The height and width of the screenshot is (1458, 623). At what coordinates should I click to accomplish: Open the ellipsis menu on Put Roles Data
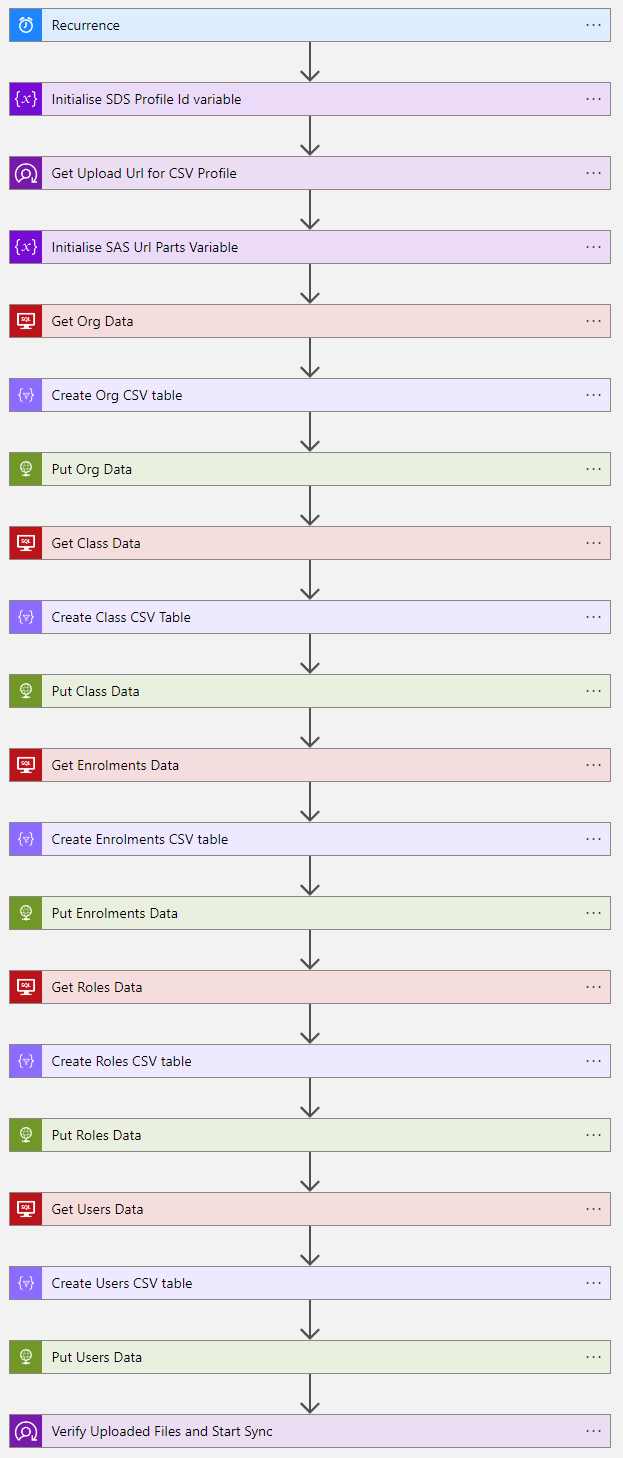(x=593, y=1135)
